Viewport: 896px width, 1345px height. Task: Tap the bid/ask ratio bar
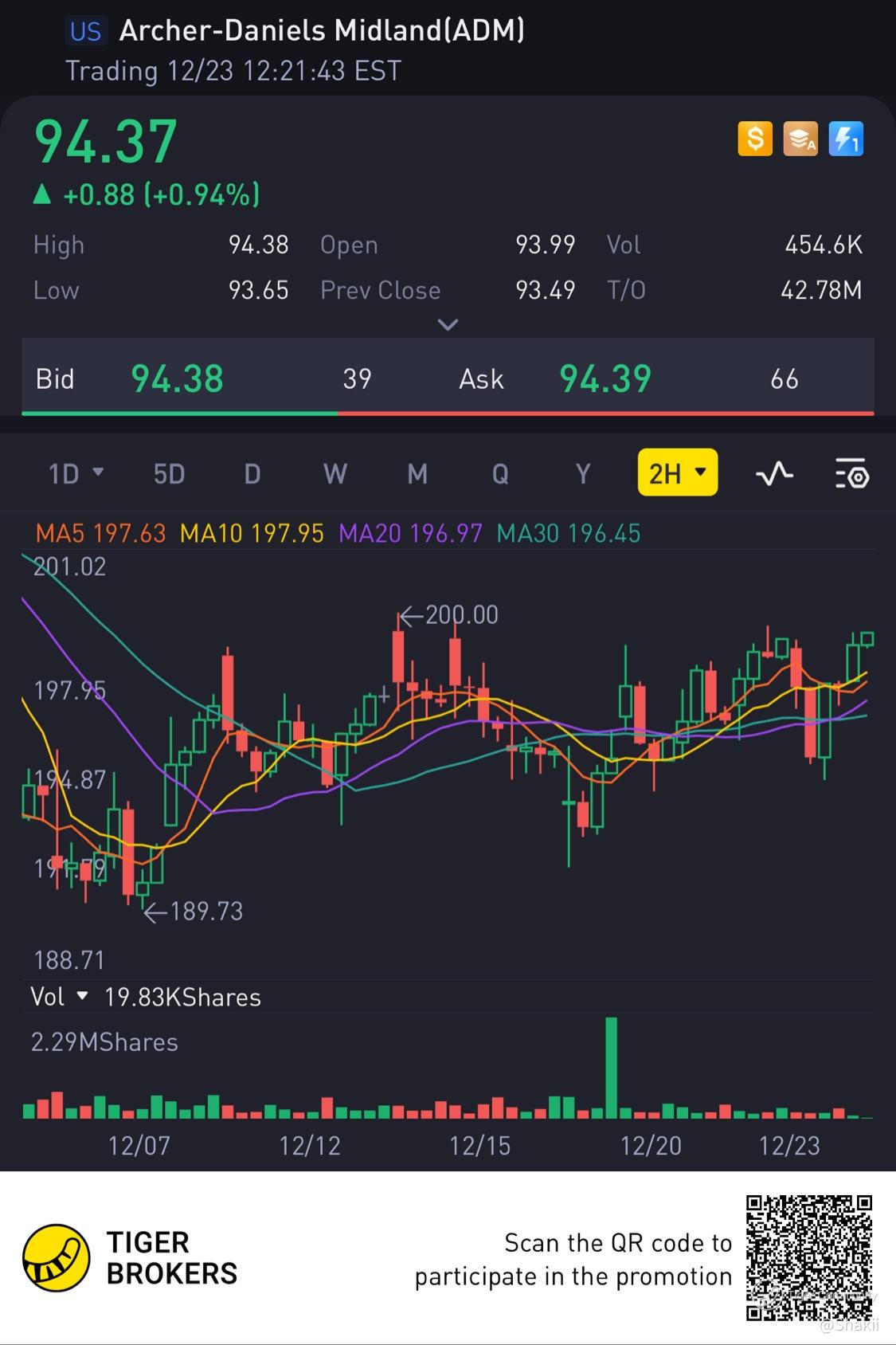(x=448, y=413)
